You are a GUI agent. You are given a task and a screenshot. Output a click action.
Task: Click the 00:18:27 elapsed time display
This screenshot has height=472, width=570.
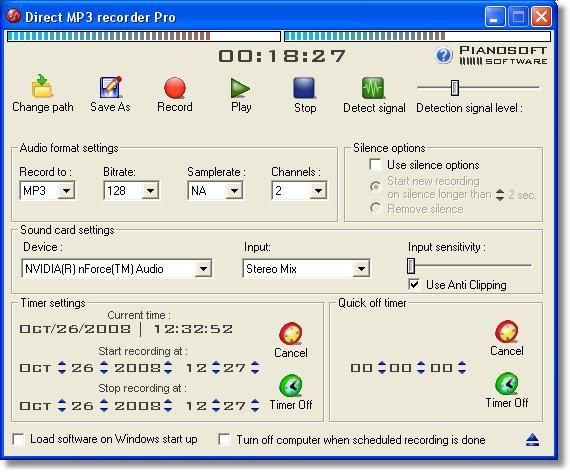(282, 56)
